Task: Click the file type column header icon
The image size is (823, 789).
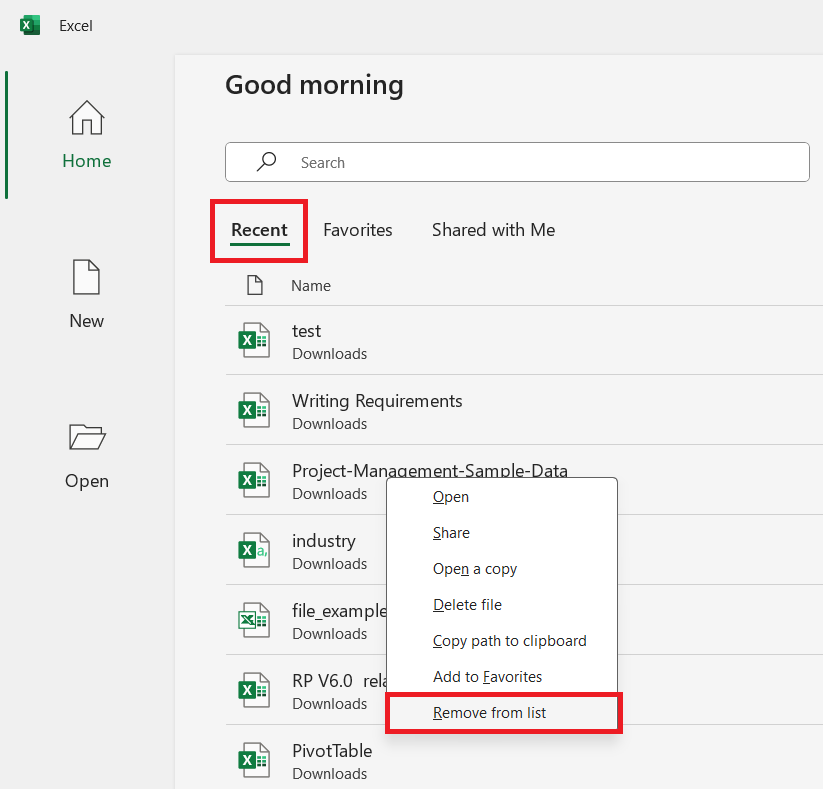Action: tap(255, 285)
